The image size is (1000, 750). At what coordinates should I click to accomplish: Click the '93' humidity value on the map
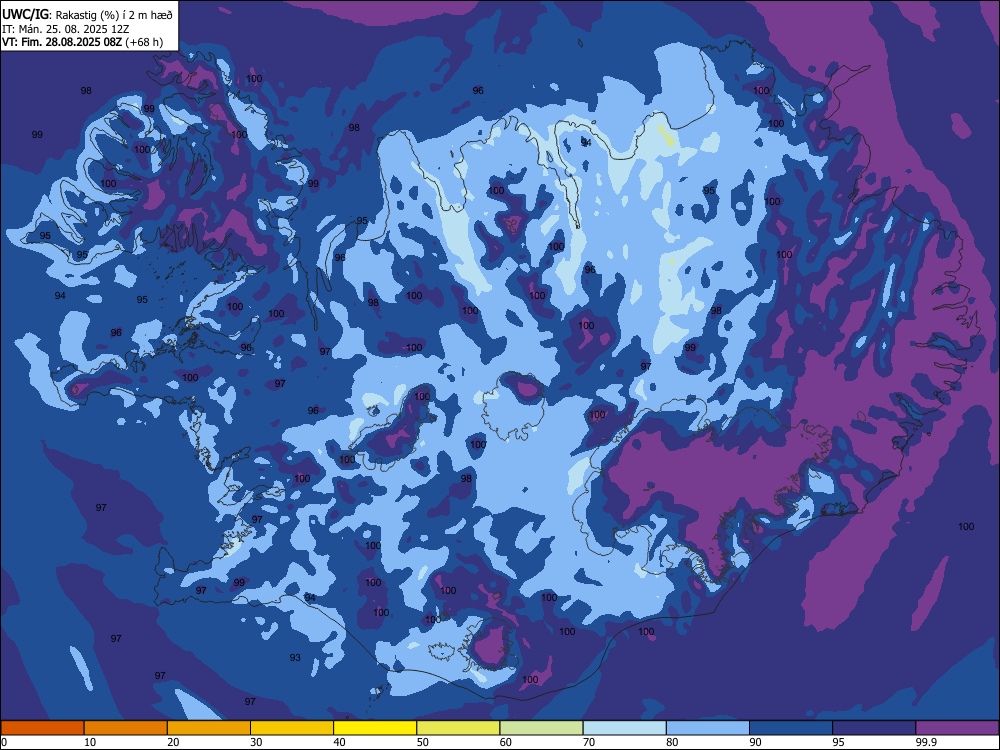(x=295, y=658)
